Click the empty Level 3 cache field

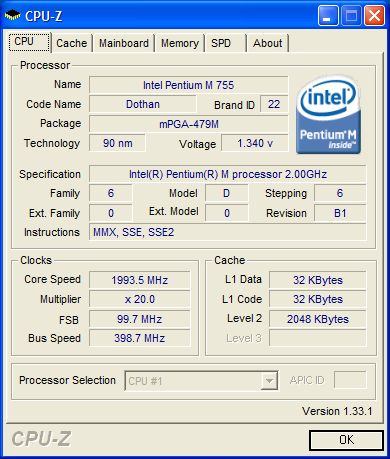point(318,338)
